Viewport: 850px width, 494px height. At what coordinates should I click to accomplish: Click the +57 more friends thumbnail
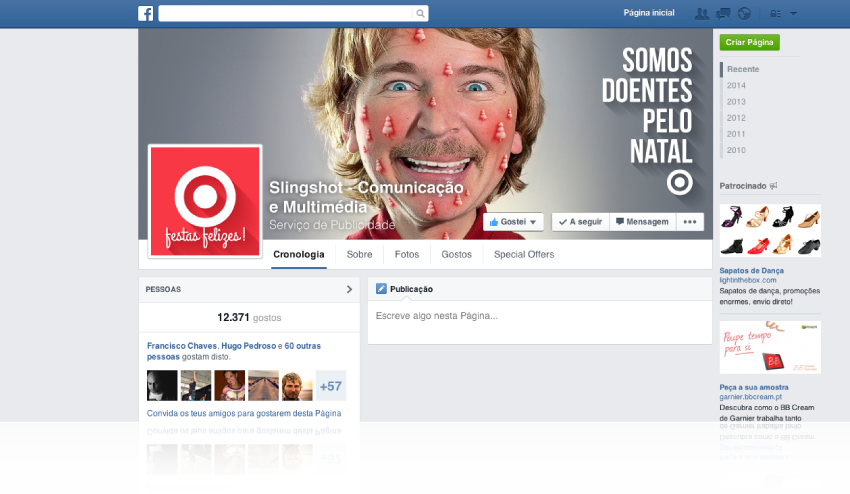tap(330, 386)
